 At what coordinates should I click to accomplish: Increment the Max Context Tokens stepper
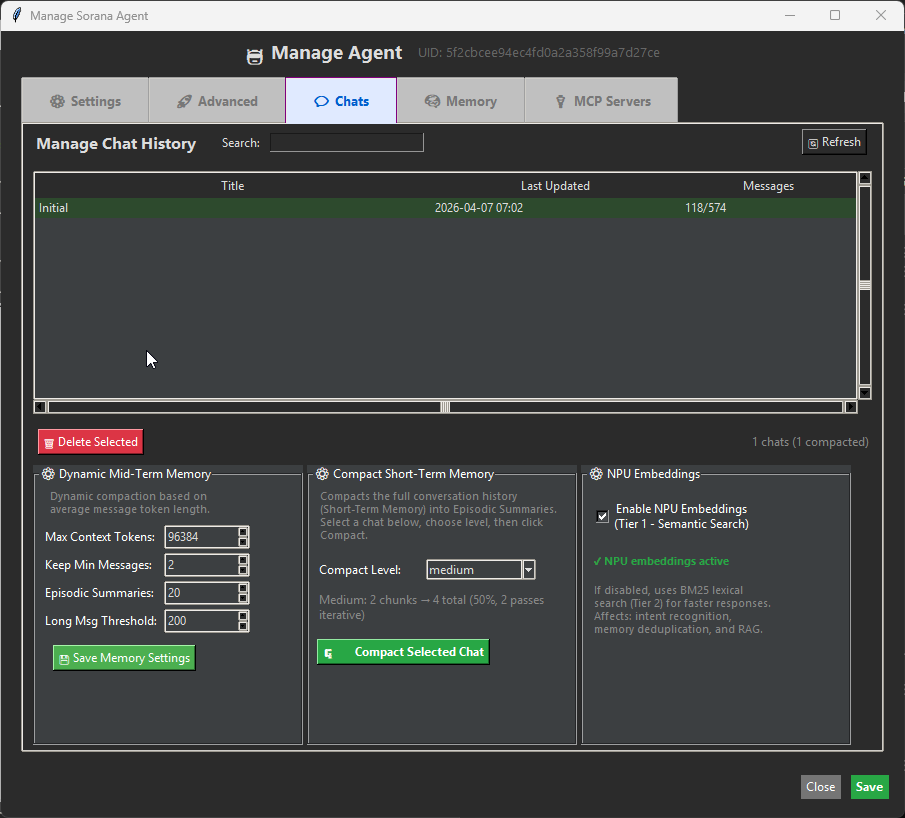243,532
